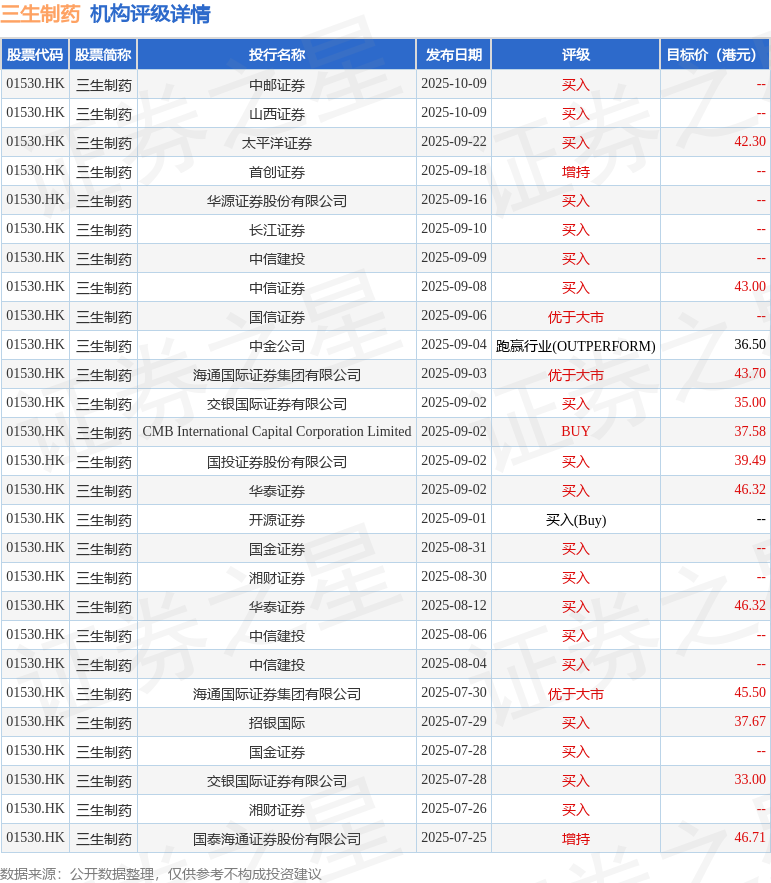Select the 国信证券 cell

277,317
